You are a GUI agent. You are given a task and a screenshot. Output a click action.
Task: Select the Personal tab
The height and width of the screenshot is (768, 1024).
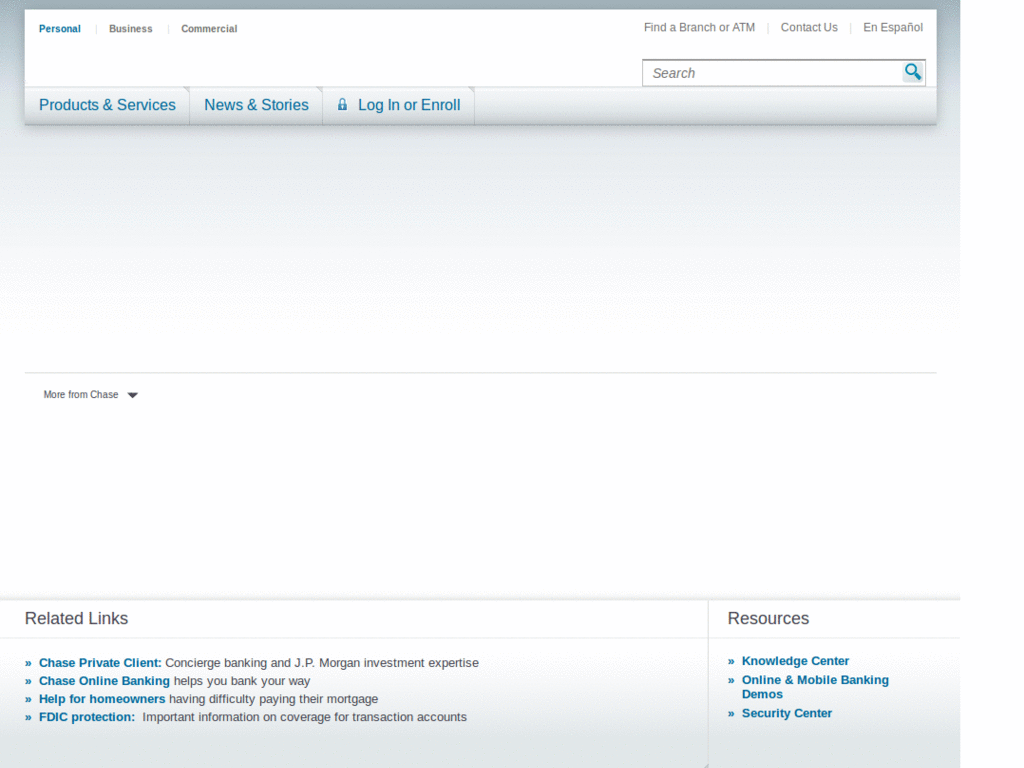(x=59, y=29)
